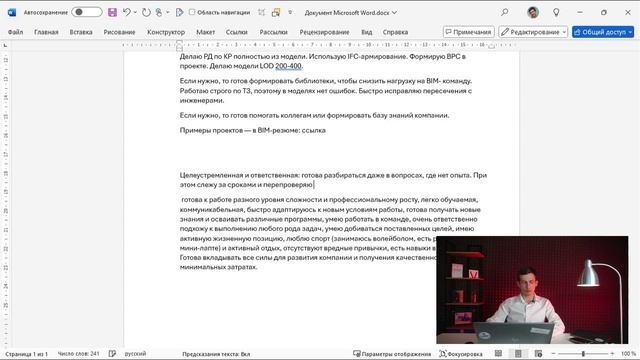Undo the last action
This screenshot has width=640, height=360.
[x=127, y=12]
